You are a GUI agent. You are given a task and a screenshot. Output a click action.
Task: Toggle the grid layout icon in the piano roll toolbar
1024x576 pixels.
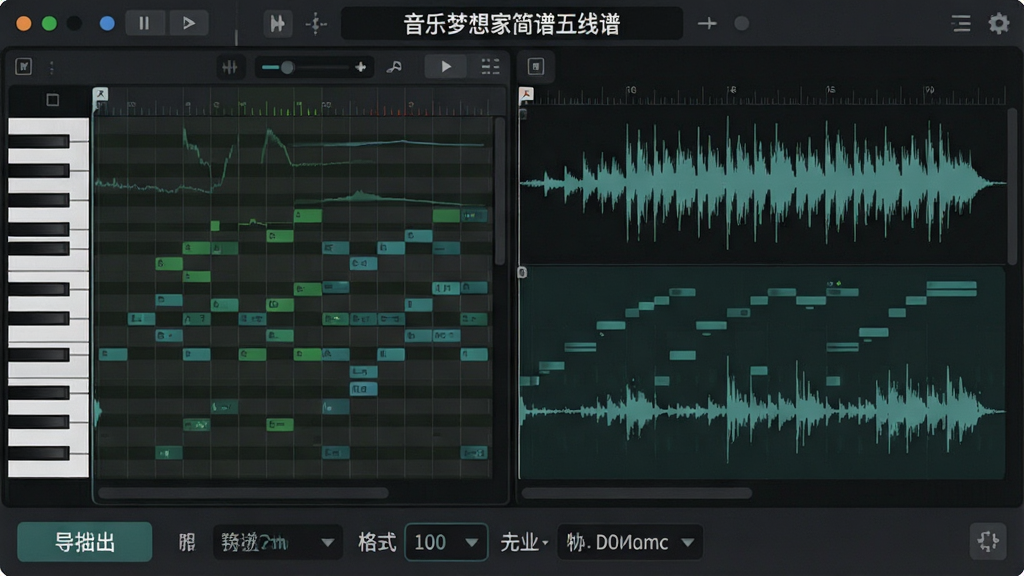[490, 67]
